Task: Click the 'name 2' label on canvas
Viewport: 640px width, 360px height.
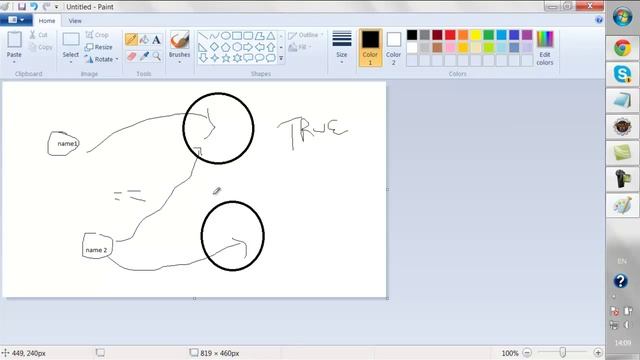Action: tap(96, 250)
